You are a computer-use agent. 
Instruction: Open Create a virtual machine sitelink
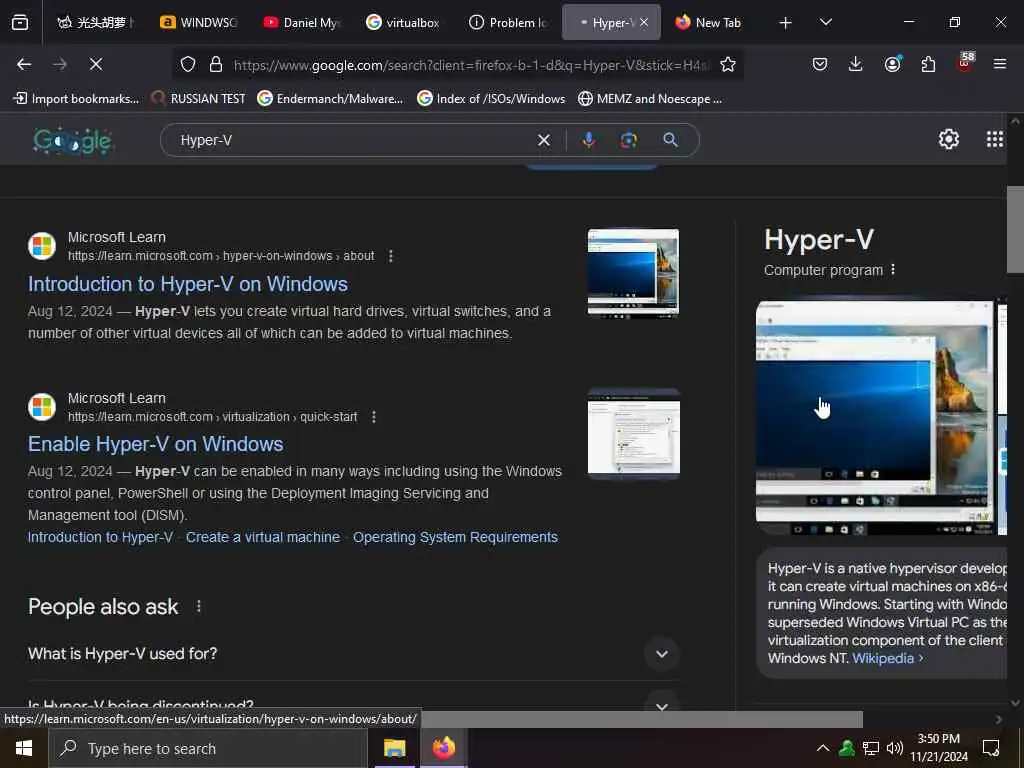click(x=263, y=537)
